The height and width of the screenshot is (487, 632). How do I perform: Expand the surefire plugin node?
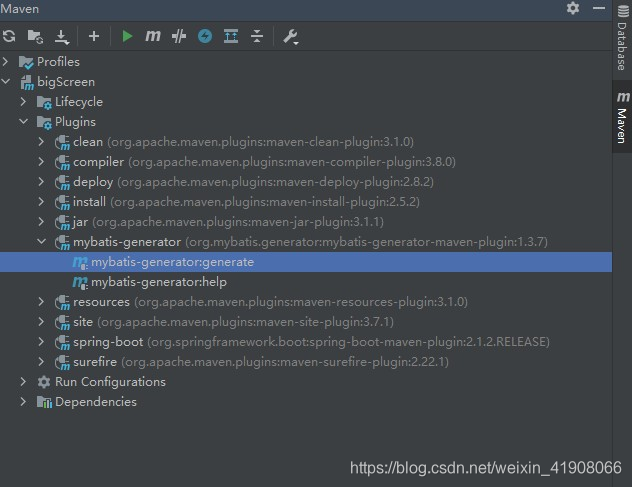click(x=41, y=362)
